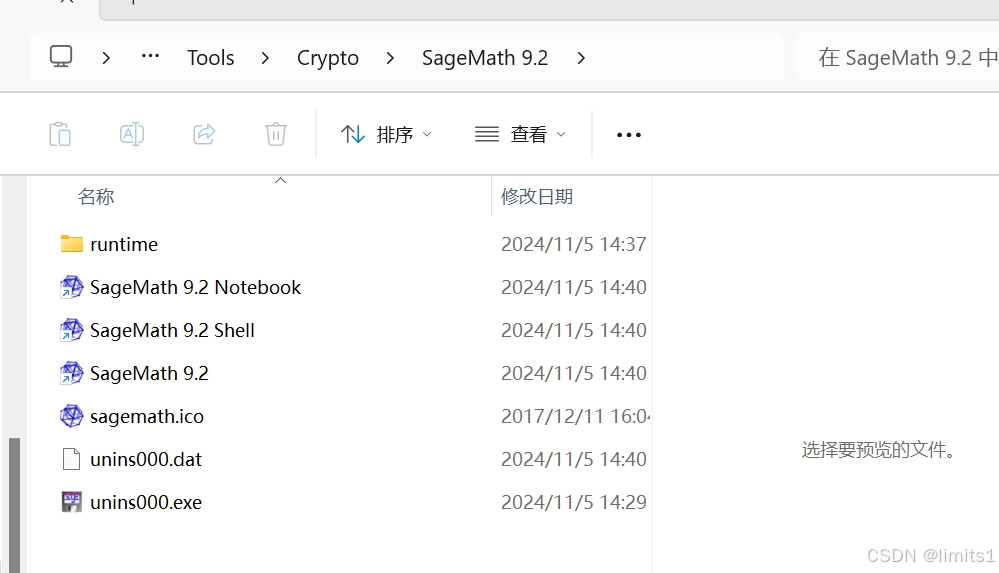Expand the chevron after Tools in breadcrumb
Viewport: 999px width, 573px height.
[265, 58]
